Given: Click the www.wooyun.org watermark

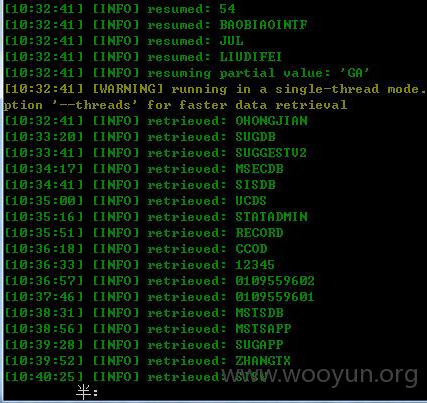Looking at the screenshot, I should (x=320, y=375).
